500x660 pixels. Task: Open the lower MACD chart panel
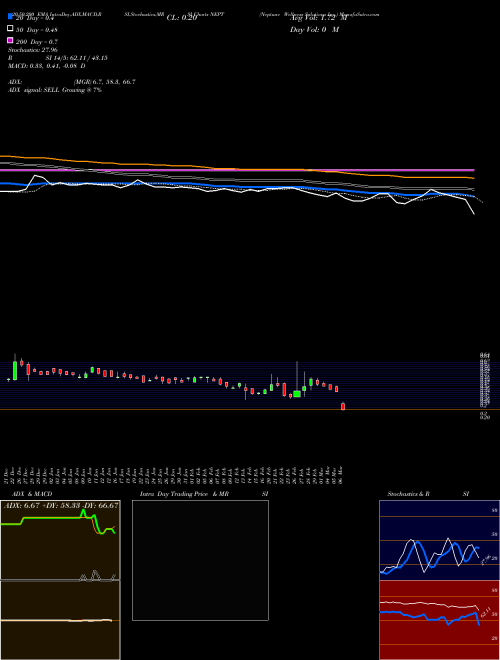(60, 620)
